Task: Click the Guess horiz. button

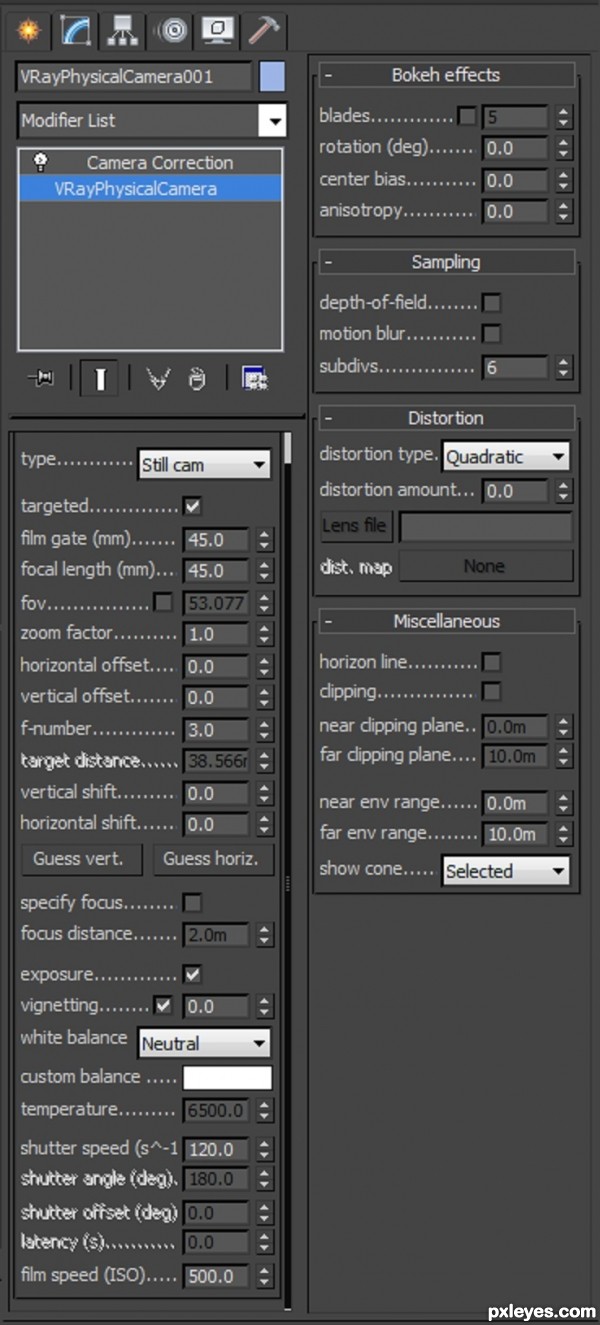Action: [213, 858]
